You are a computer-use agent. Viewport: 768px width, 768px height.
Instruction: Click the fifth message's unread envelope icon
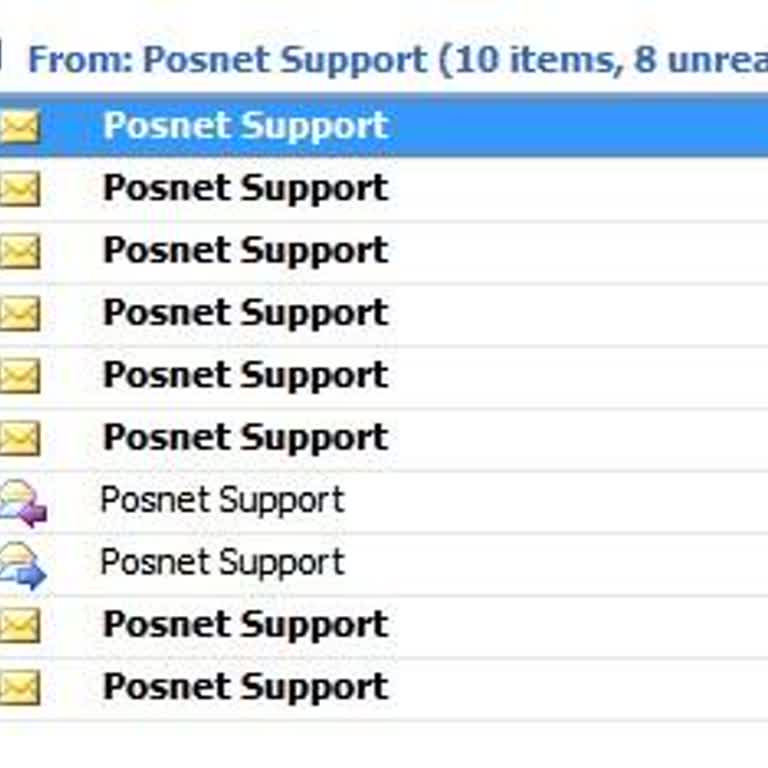click(20, 376)
